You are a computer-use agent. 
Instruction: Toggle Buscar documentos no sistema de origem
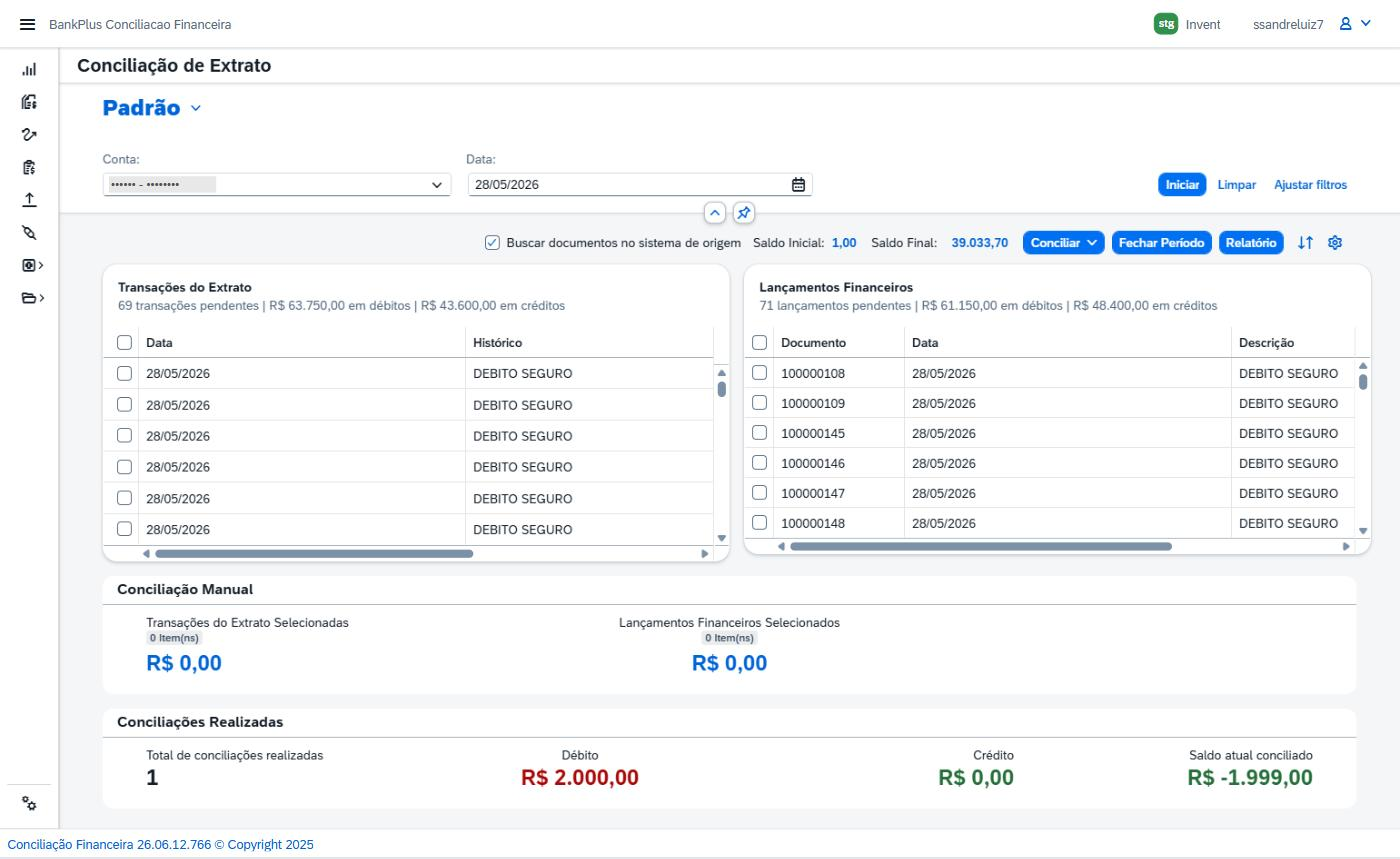[492, 243]
